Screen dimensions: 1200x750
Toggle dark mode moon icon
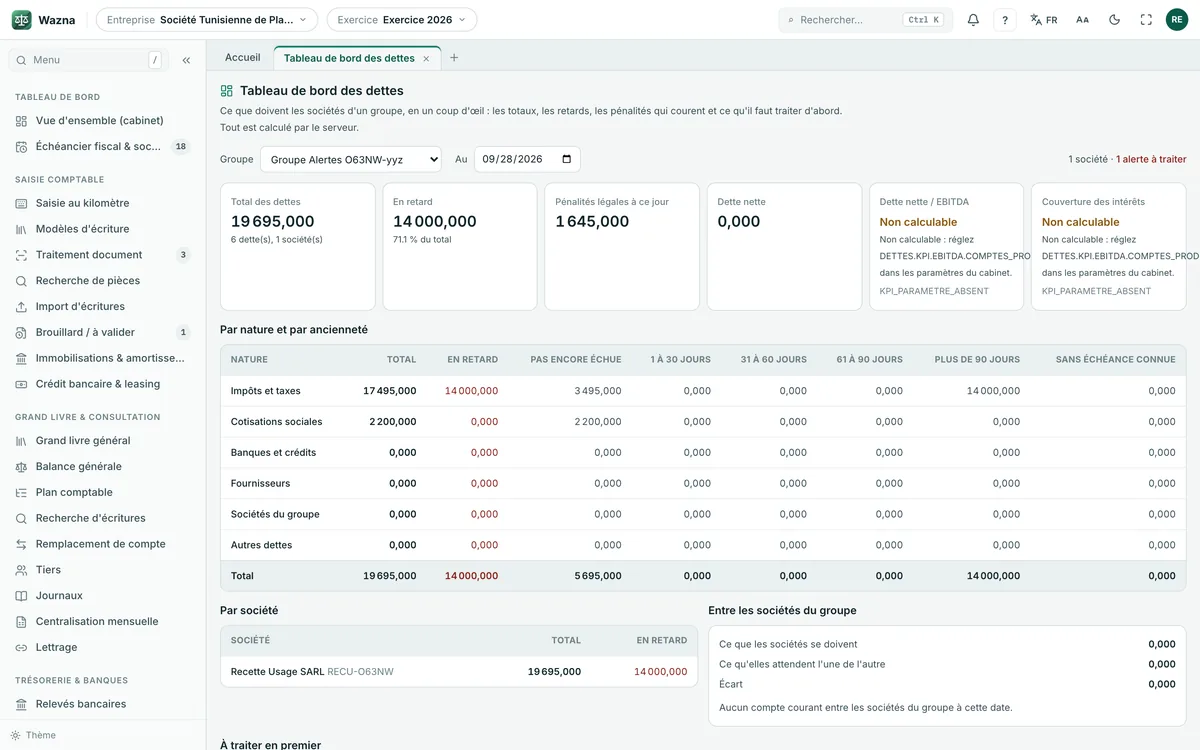click(x=1114, y=20)
